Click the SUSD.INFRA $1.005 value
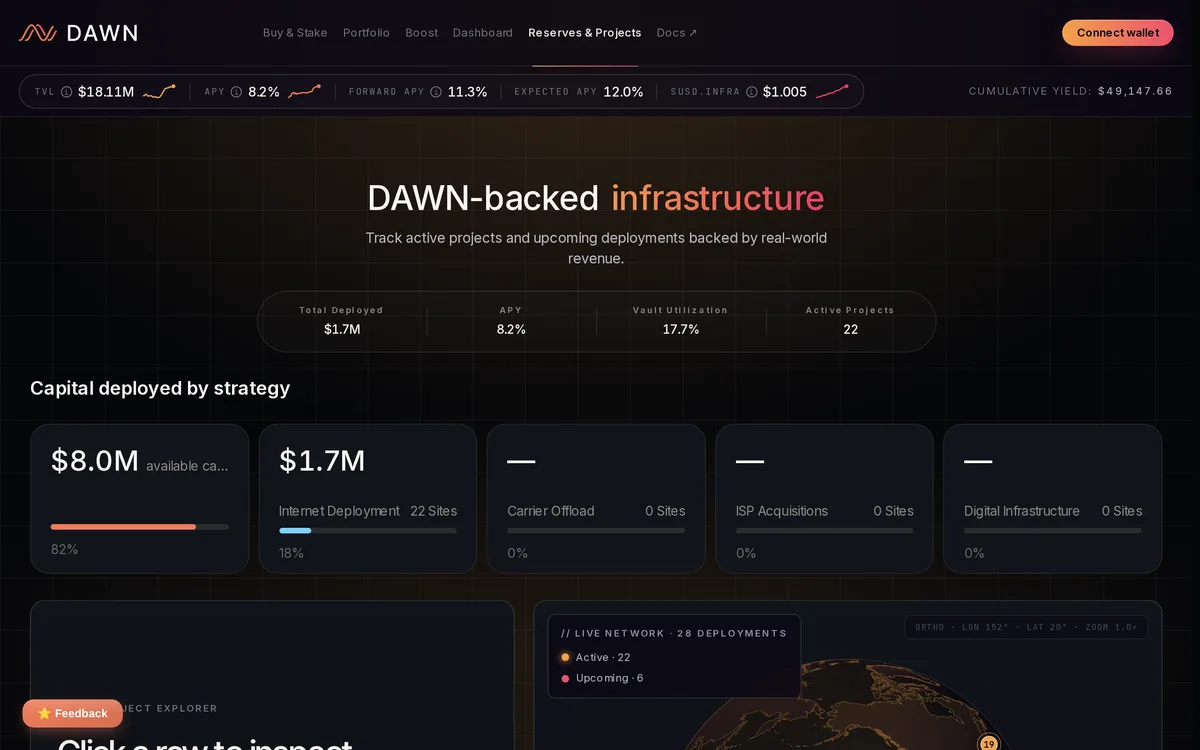Viewport: 1200px width, 750px height. click(785, 92)
